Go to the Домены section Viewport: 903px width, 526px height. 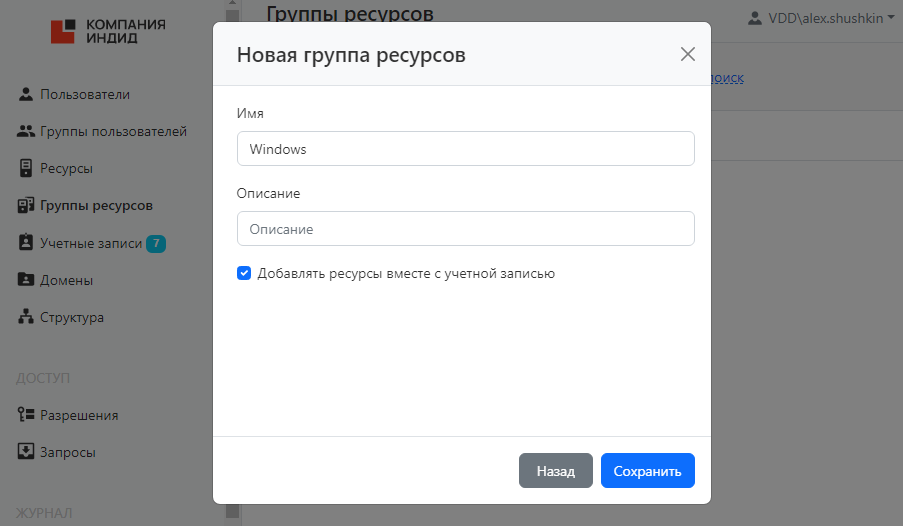[x=67, y=280]
